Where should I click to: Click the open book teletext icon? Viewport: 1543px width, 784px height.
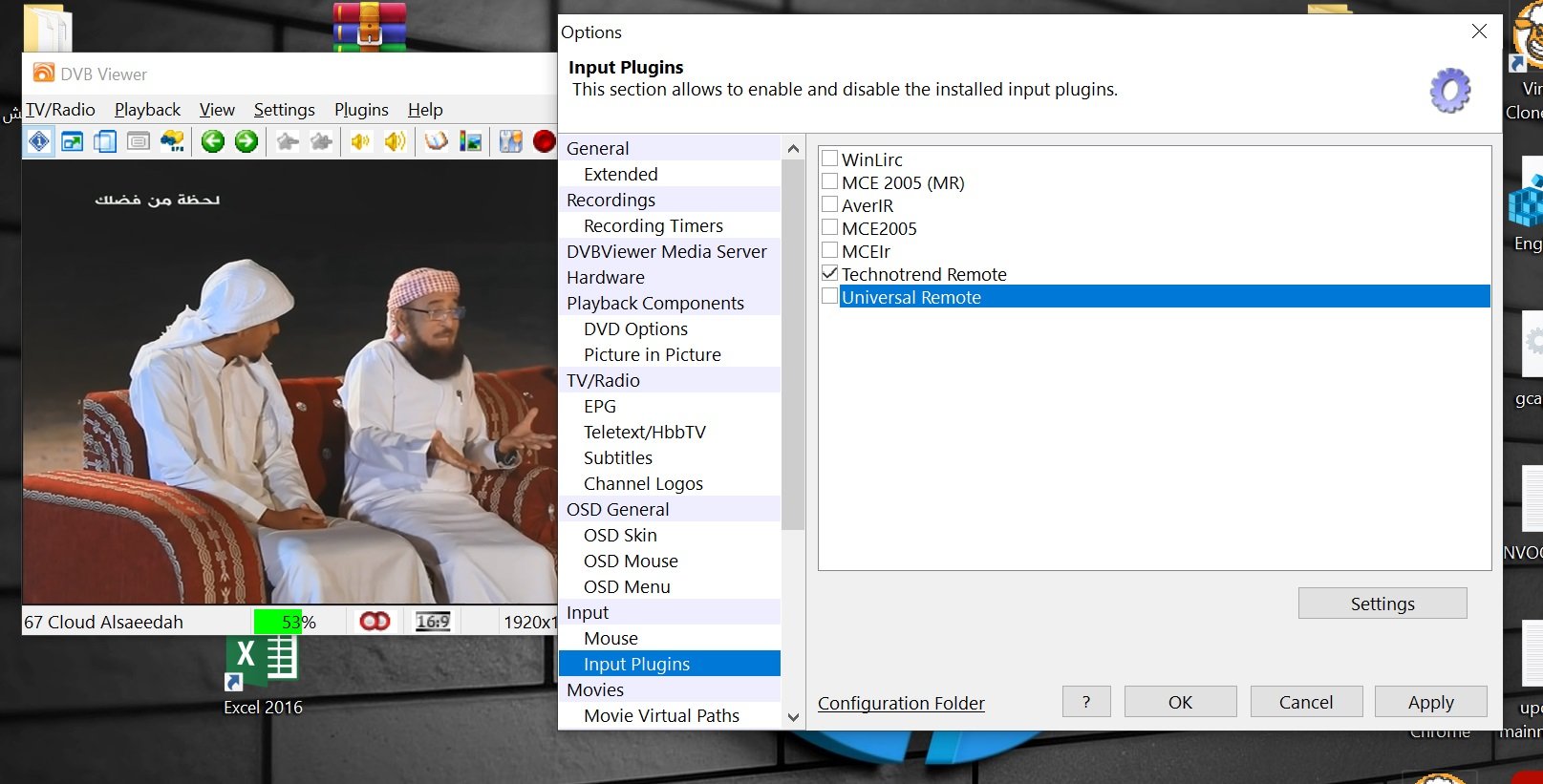click(x=437, y=142)
